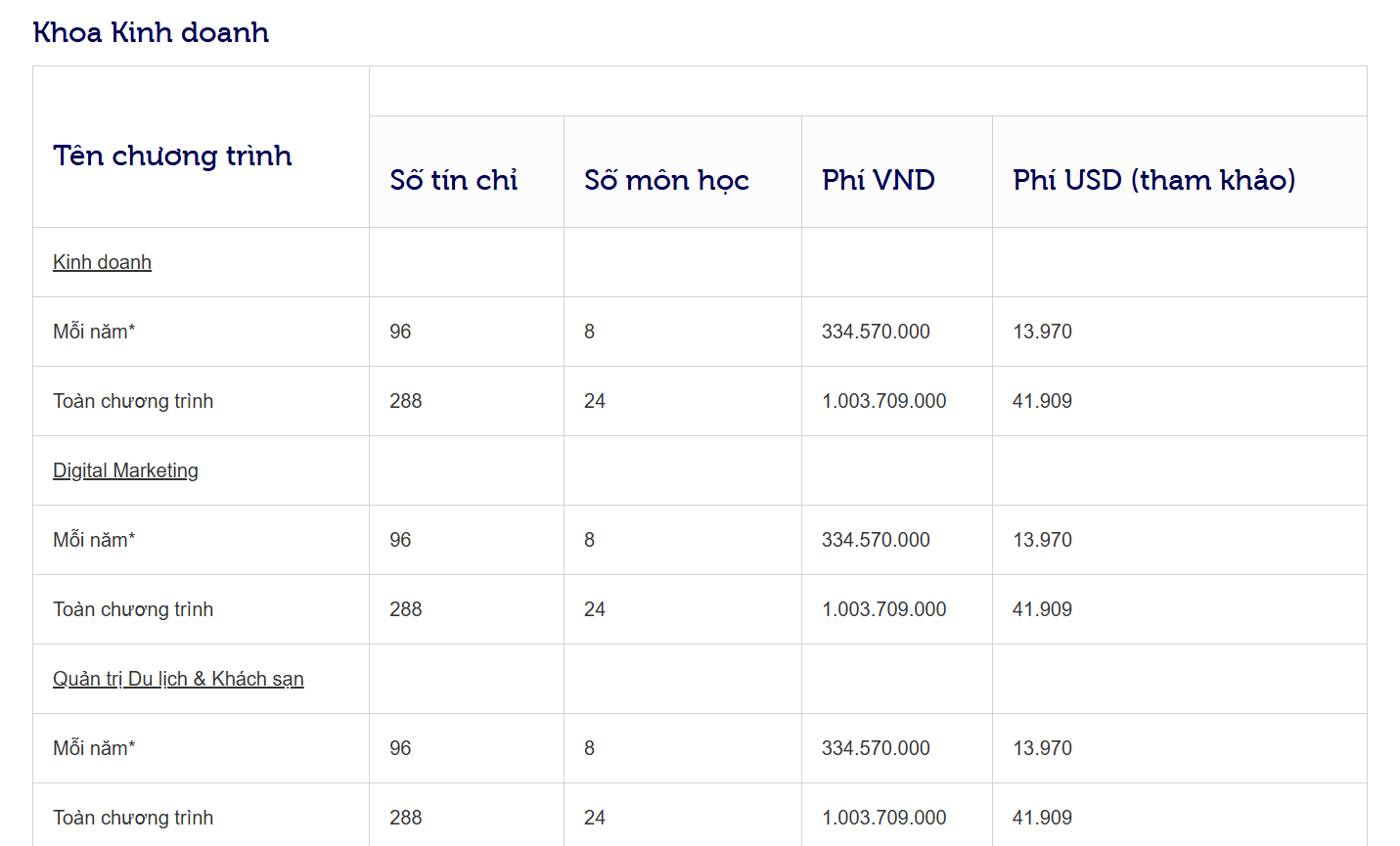Select the Khoa Kinh doanh heading
Viewport: 1400px width, 846px height.
[x=151, y=32]
